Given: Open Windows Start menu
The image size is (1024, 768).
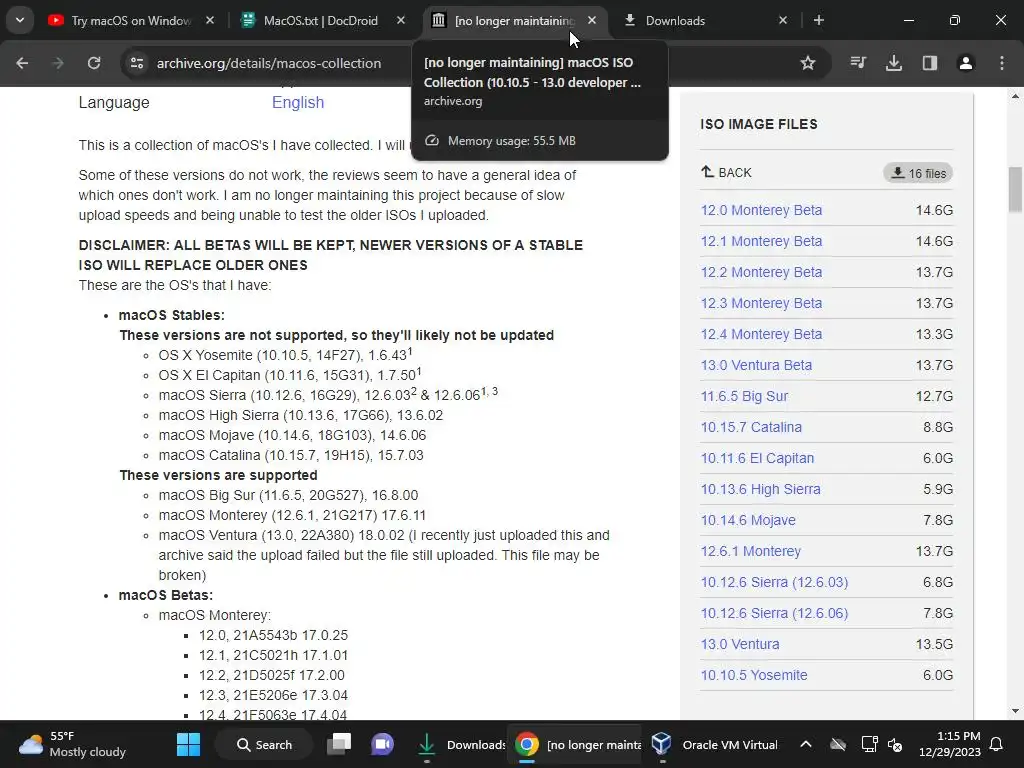Looking at the screenshot, I should tap(189, 744).
